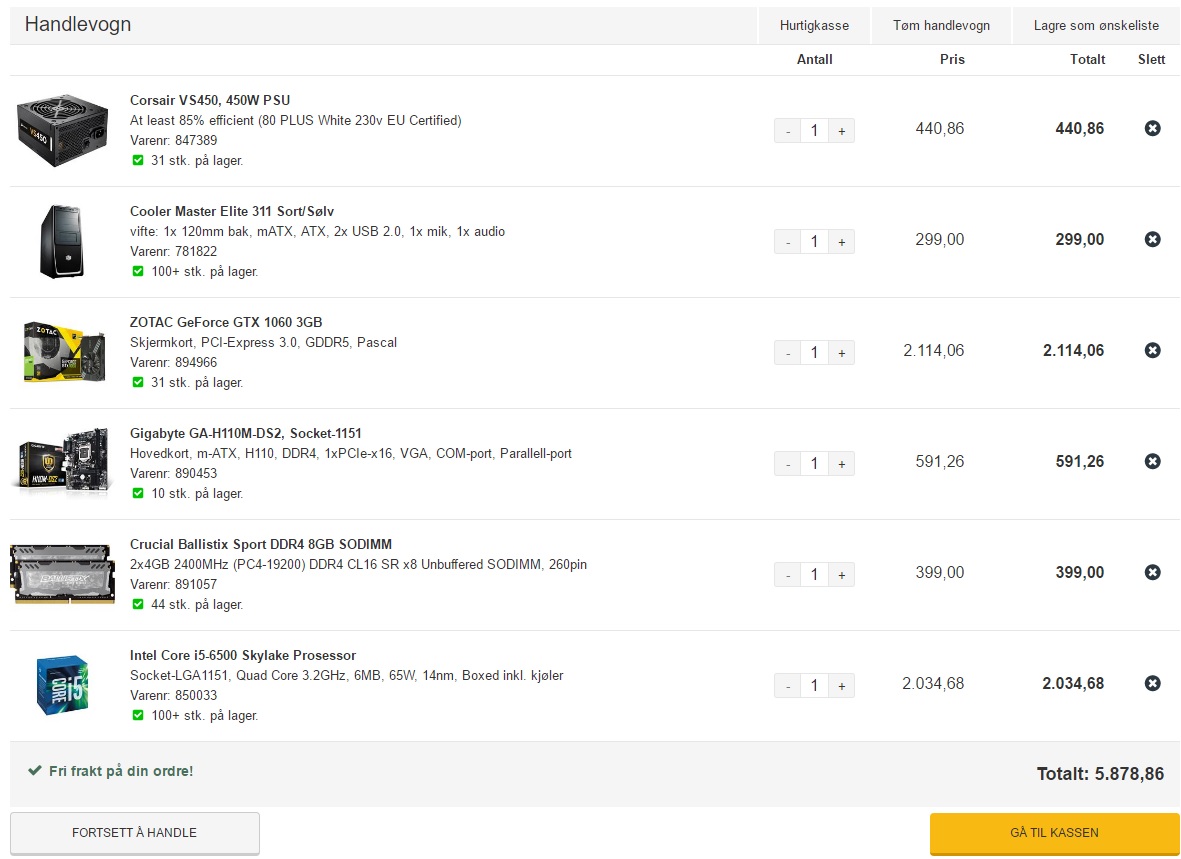This screenshot has width=1181, height=859.
Task: Remove Crucial Ballistix Sport RAM item
Action: (x=1152, y=572)
